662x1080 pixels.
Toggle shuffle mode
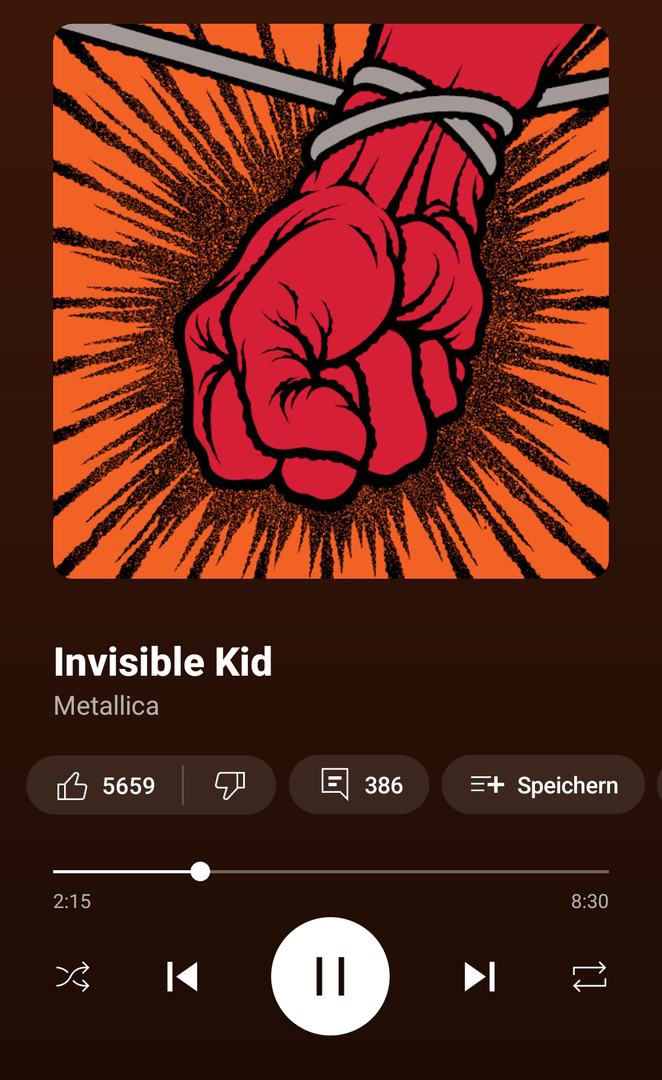[73, 976]
